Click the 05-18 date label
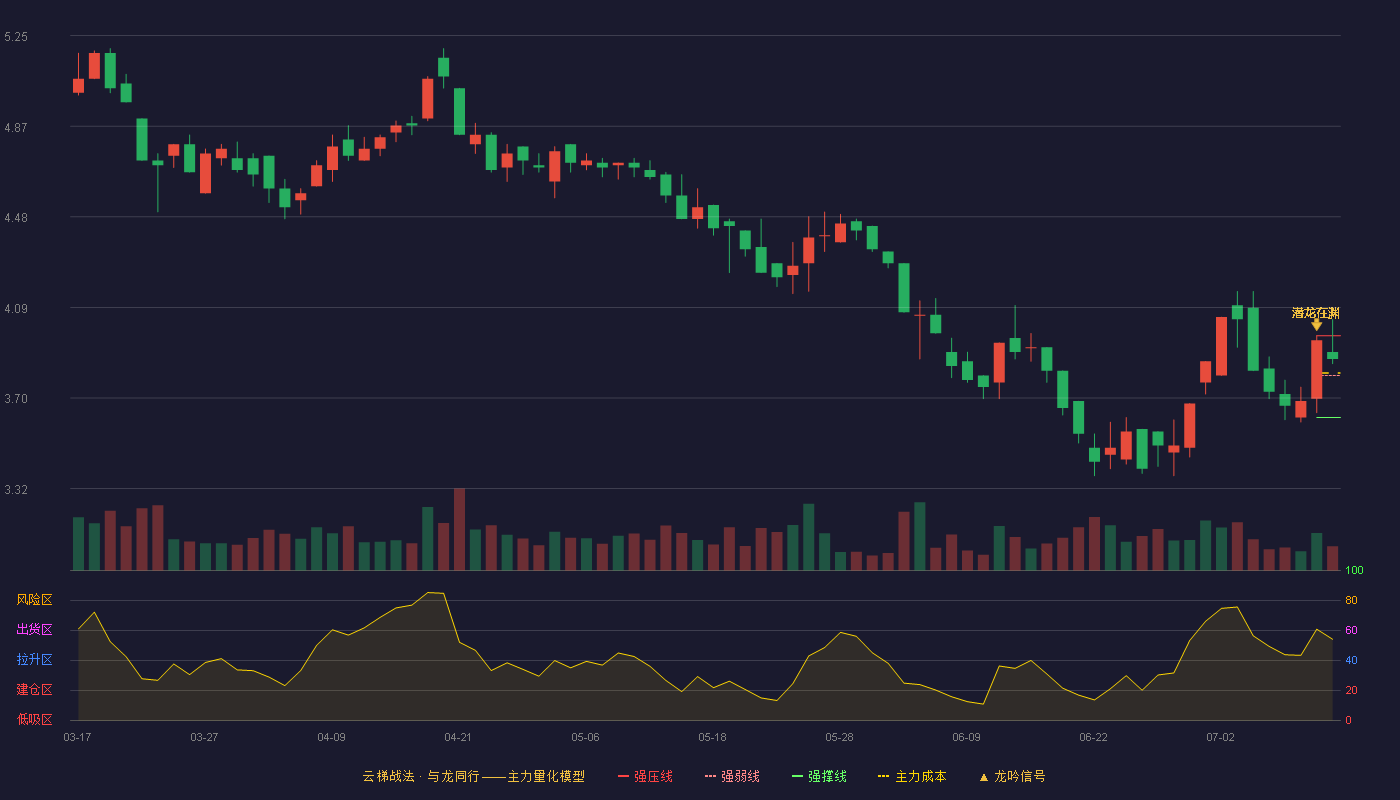This screenshot has width=1400, height=800. point(712,737)
